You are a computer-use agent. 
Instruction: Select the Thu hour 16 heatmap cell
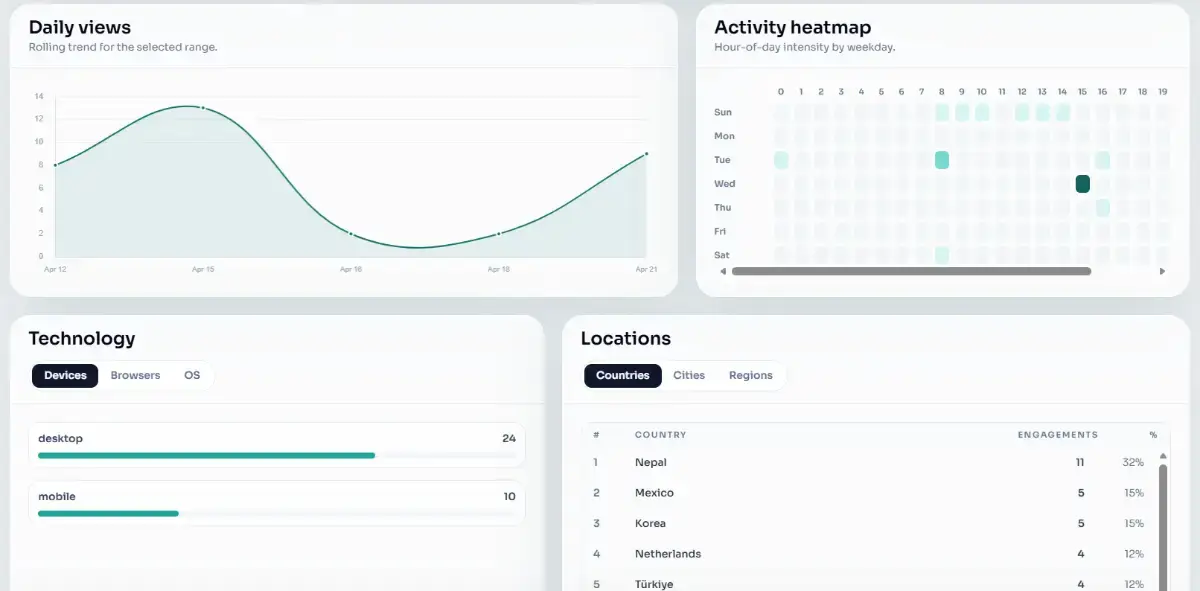coord(1102,208)
